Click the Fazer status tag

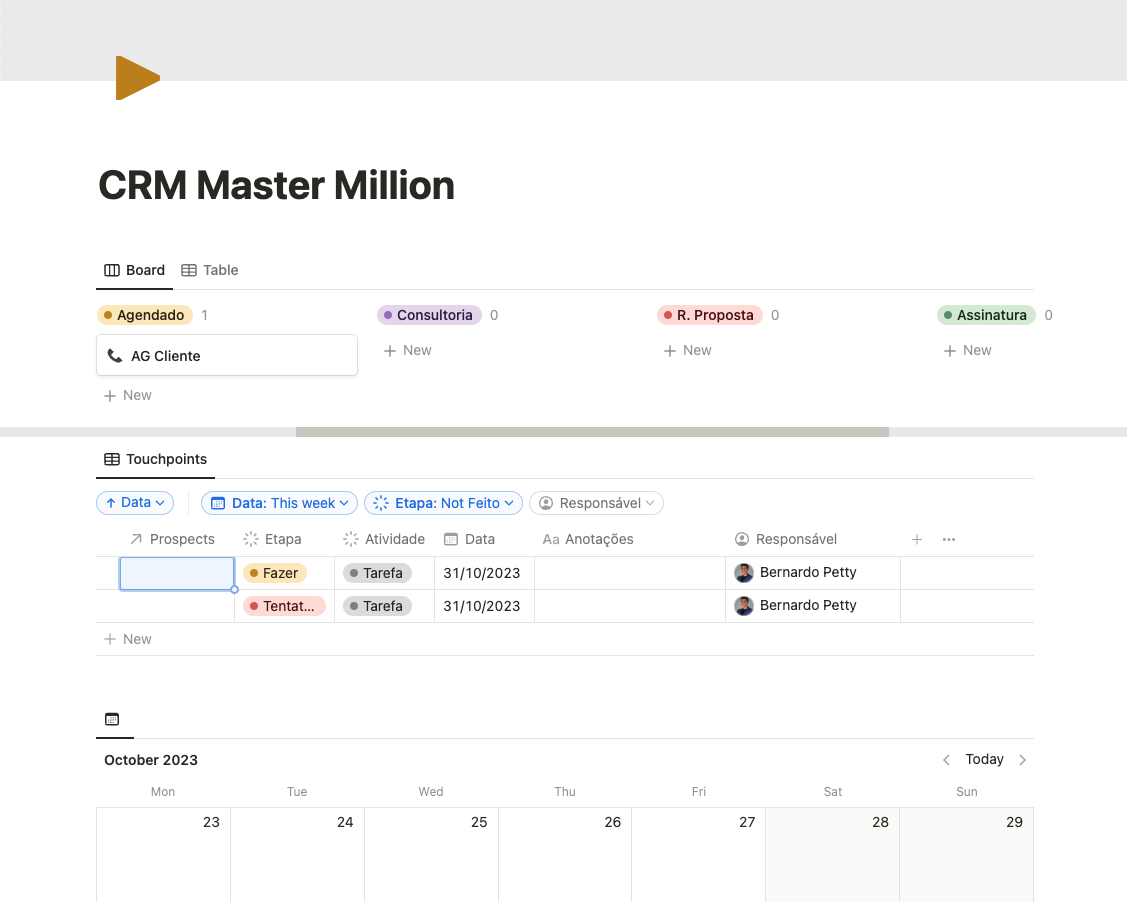[x=274, y=573]
